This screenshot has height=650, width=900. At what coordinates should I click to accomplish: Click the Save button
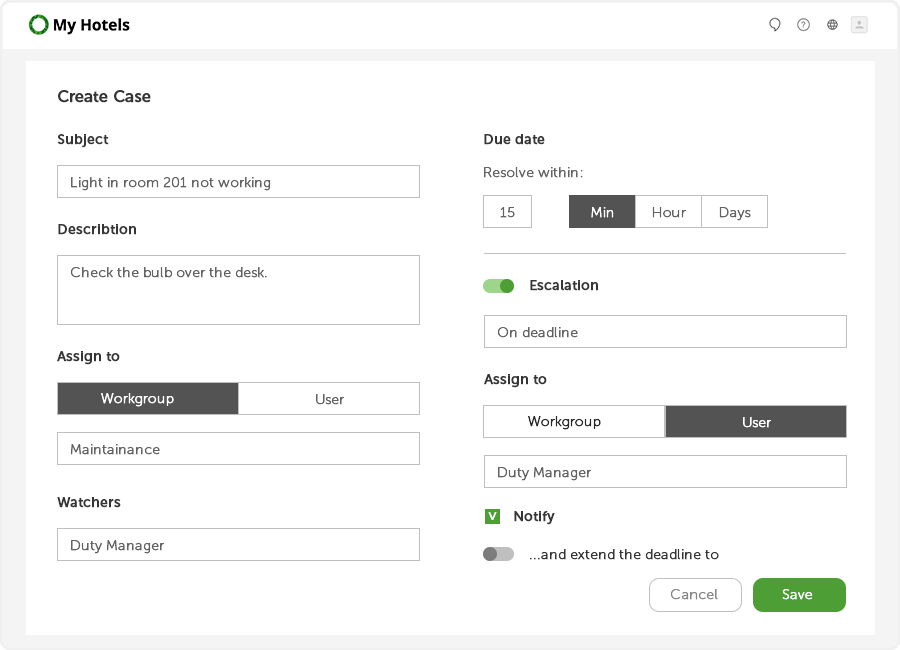tap(799, 595)
